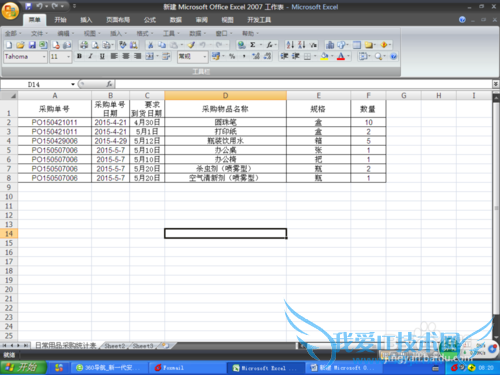Open fill color yellow bucket
Image resolution: width=500 pixels, height=375 pixels.
tap(324, 56)
